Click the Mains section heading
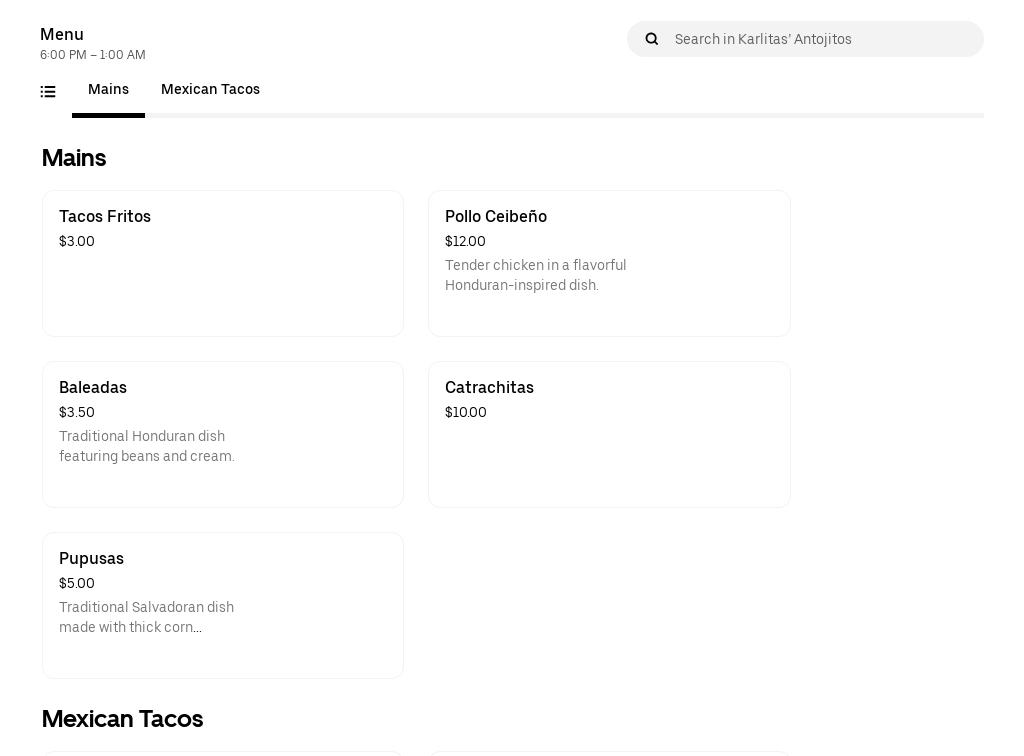The height and width of the screenshot is (756, 1024). click(74, 158)
